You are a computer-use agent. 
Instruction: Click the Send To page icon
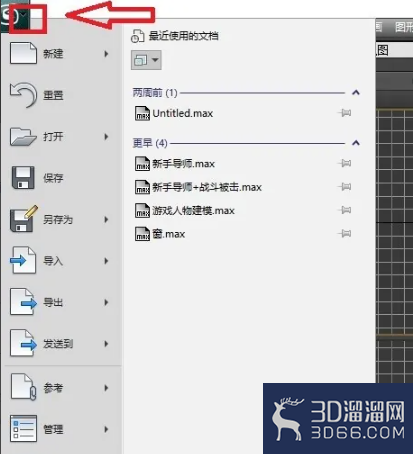pyautogui.click(x=23, y=343)
